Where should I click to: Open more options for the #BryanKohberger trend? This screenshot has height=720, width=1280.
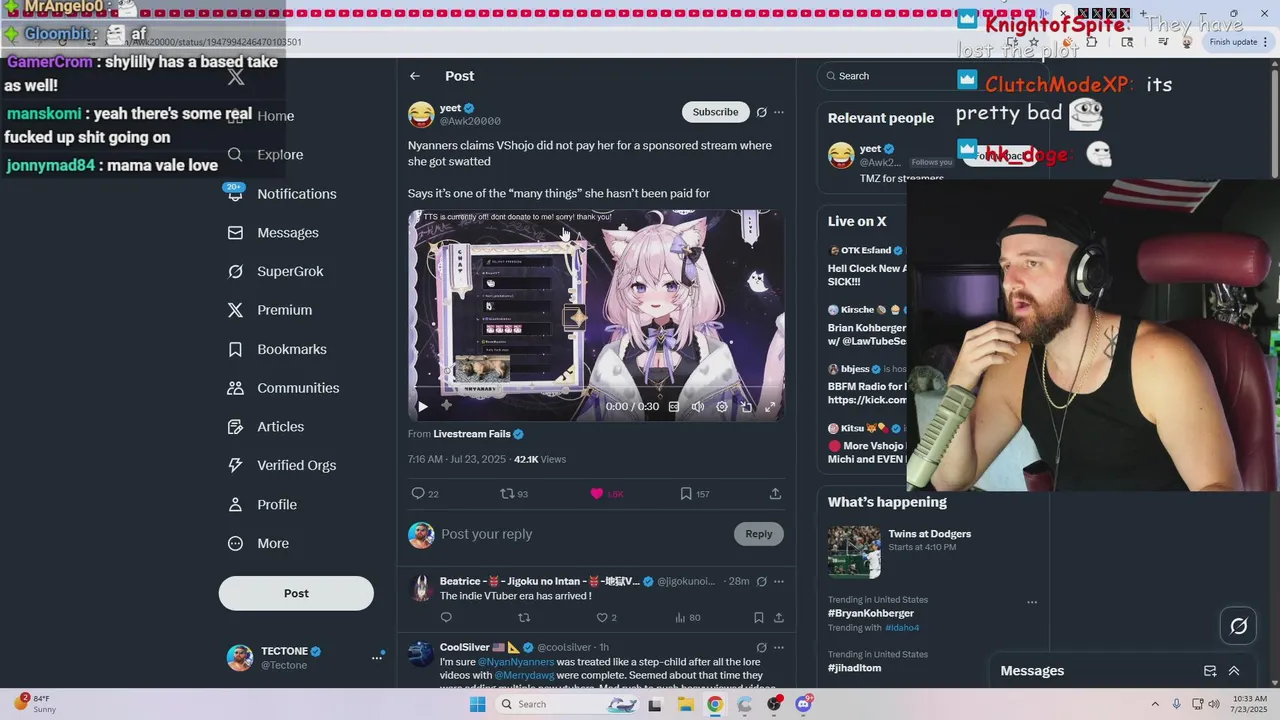pos(1032,602)
